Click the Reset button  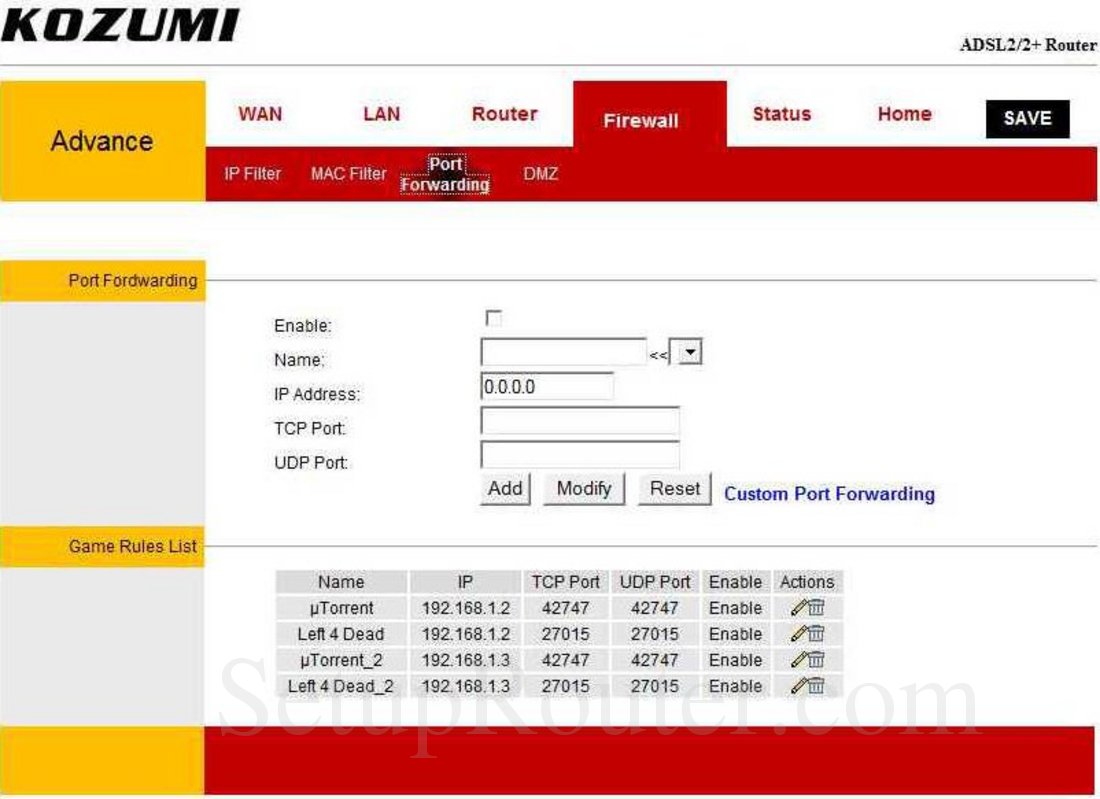[x=673, y=489]
